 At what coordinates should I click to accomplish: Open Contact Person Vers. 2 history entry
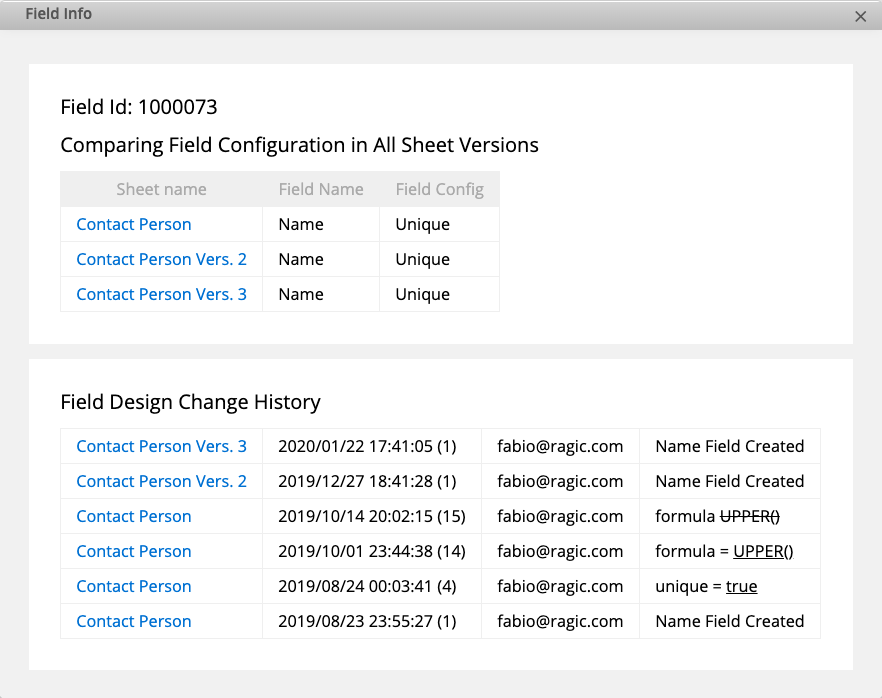pyautogui.click(x=161, y=481)
